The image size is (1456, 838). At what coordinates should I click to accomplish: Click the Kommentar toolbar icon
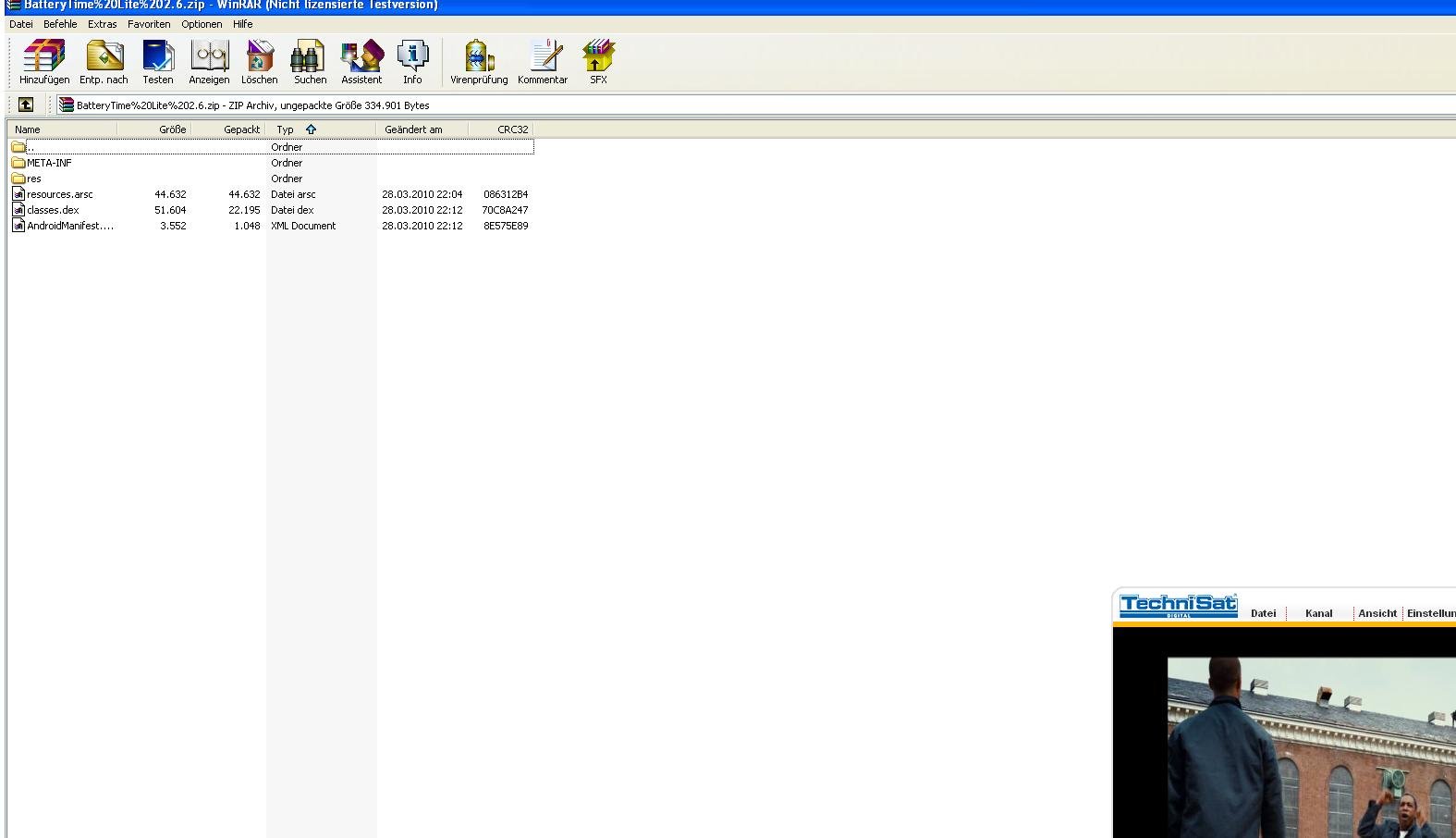(x=544, y=56)
